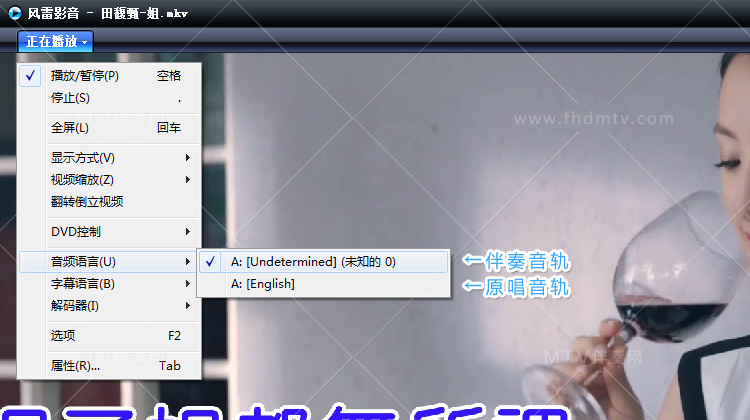Expand the 解码器(I) submenu

point(109,306)
